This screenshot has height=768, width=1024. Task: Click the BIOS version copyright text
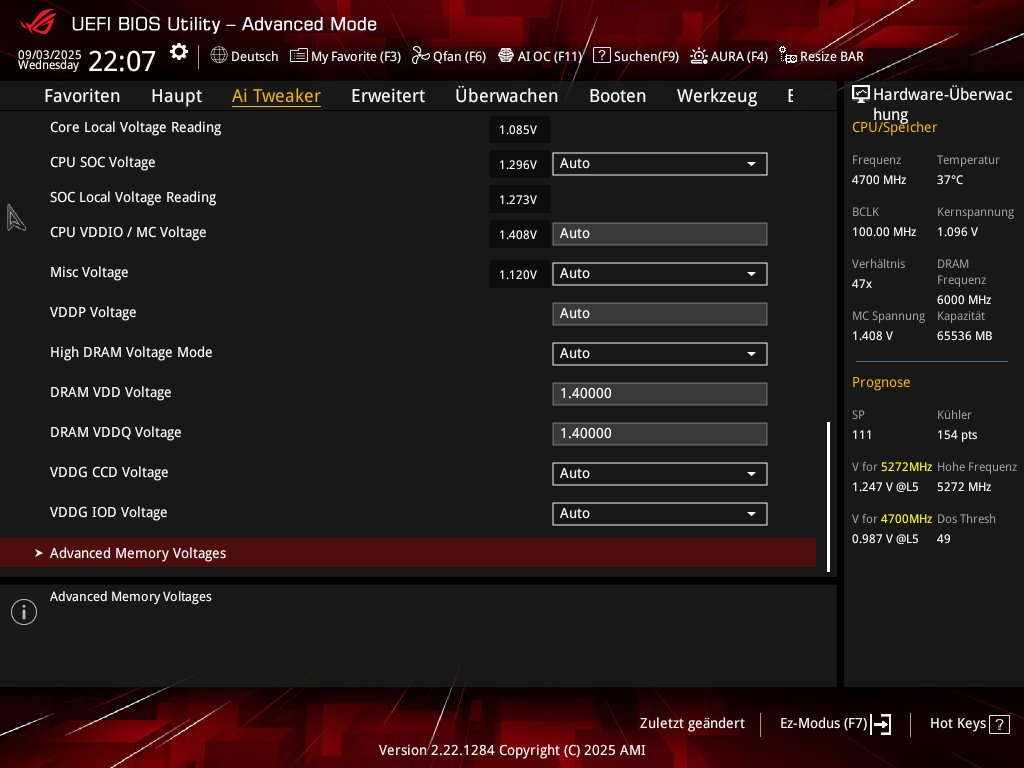tap(512, 750)
